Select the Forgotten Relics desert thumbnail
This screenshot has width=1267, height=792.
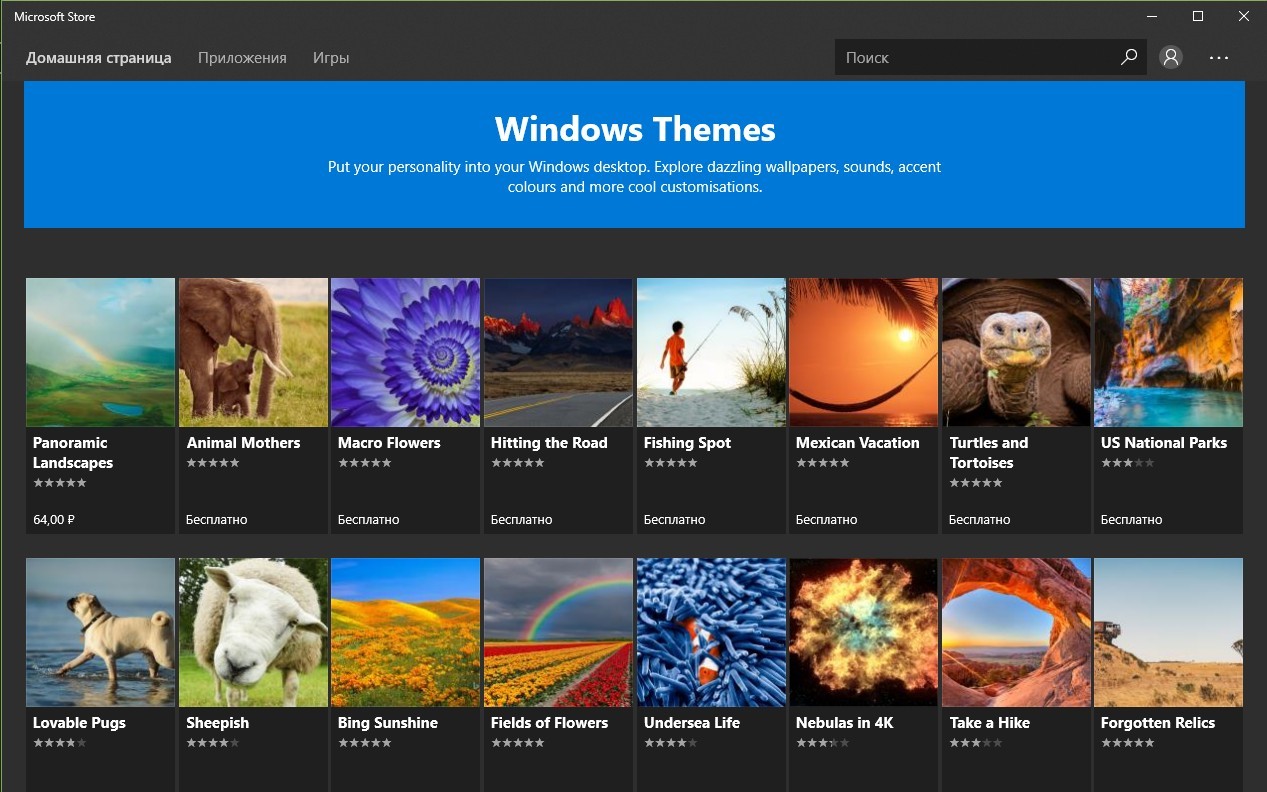tap(1169, 633)
